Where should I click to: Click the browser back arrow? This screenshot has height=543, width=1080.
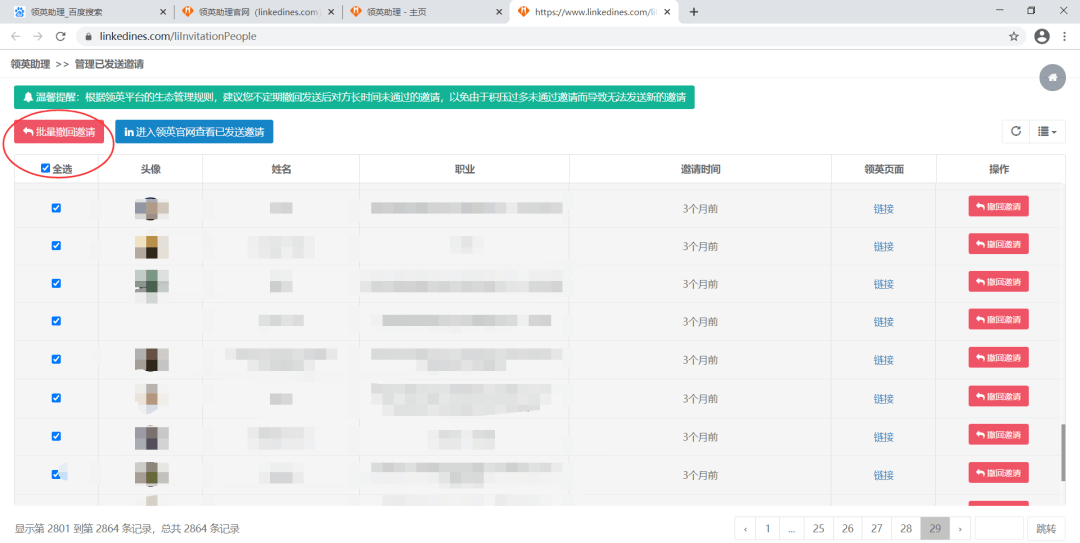coord(15,36)
